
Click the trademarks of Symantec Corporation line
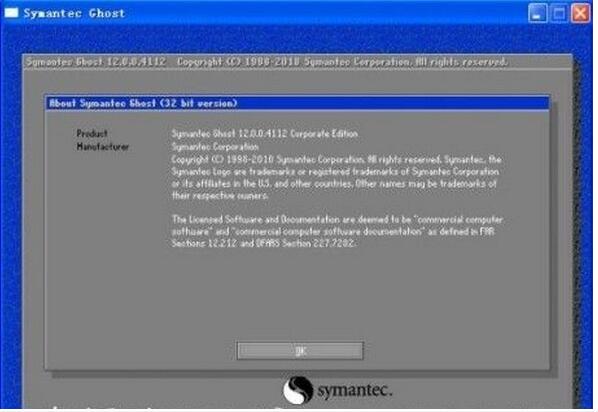[335, 172]
